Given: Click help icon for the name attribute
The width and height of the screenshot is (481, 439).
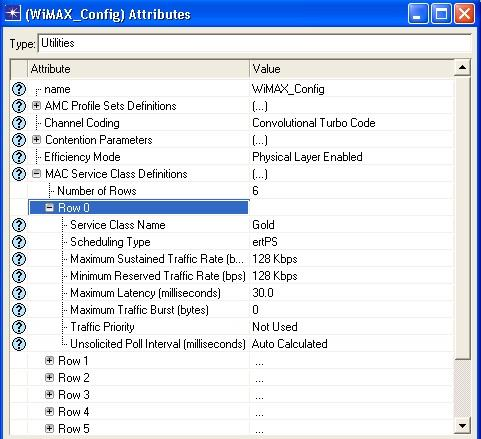Looking at the screenshot, I should coord(19,89).
